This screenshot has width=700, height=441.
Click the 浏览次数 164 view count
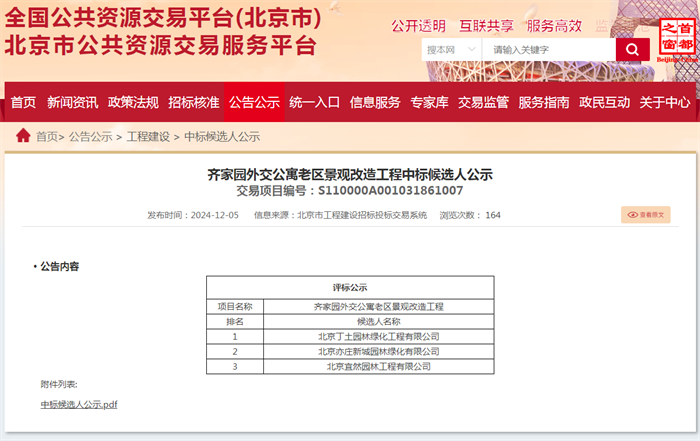click(x=470, y=215)
